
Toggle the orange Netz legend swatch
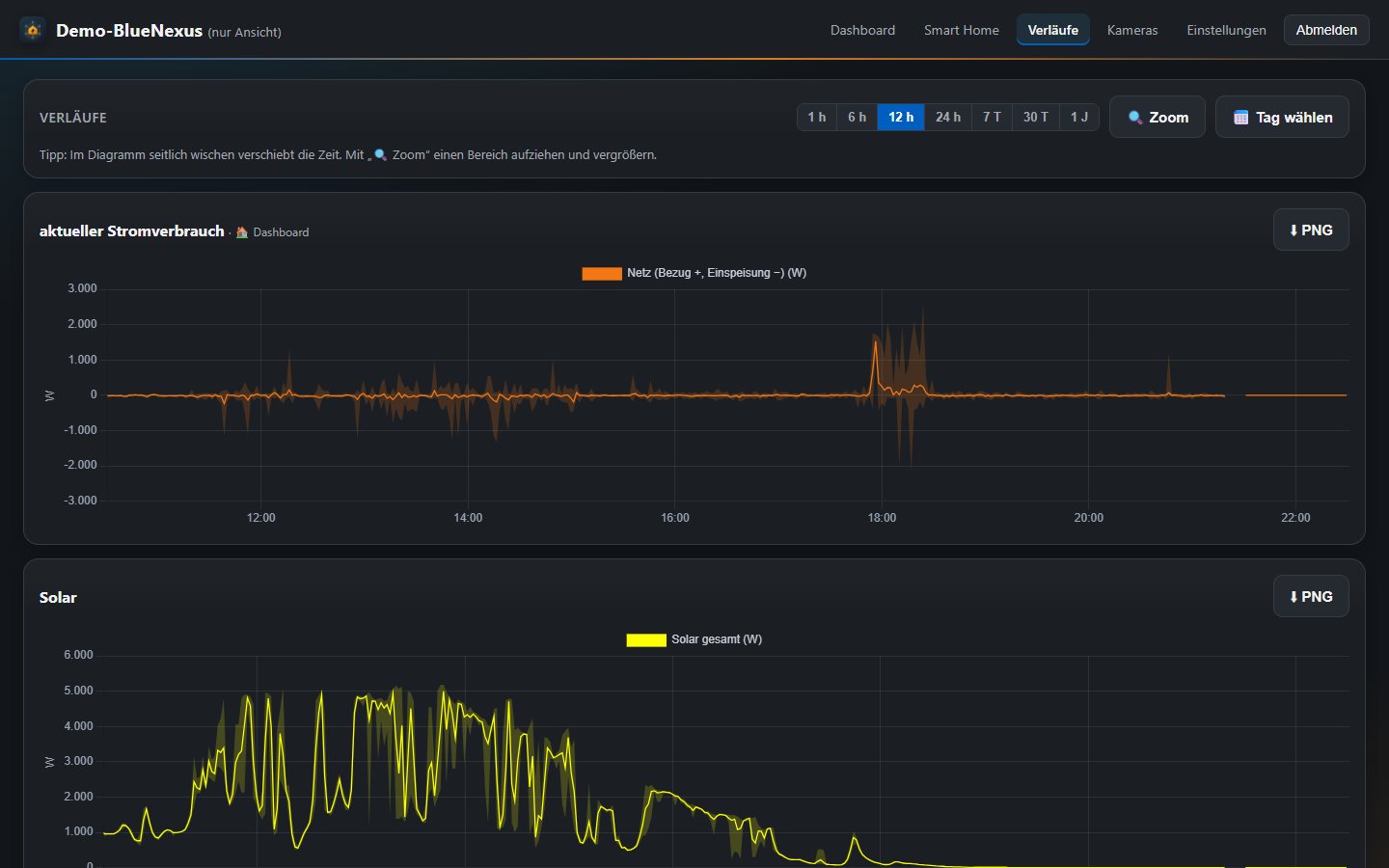pos(602,274)
